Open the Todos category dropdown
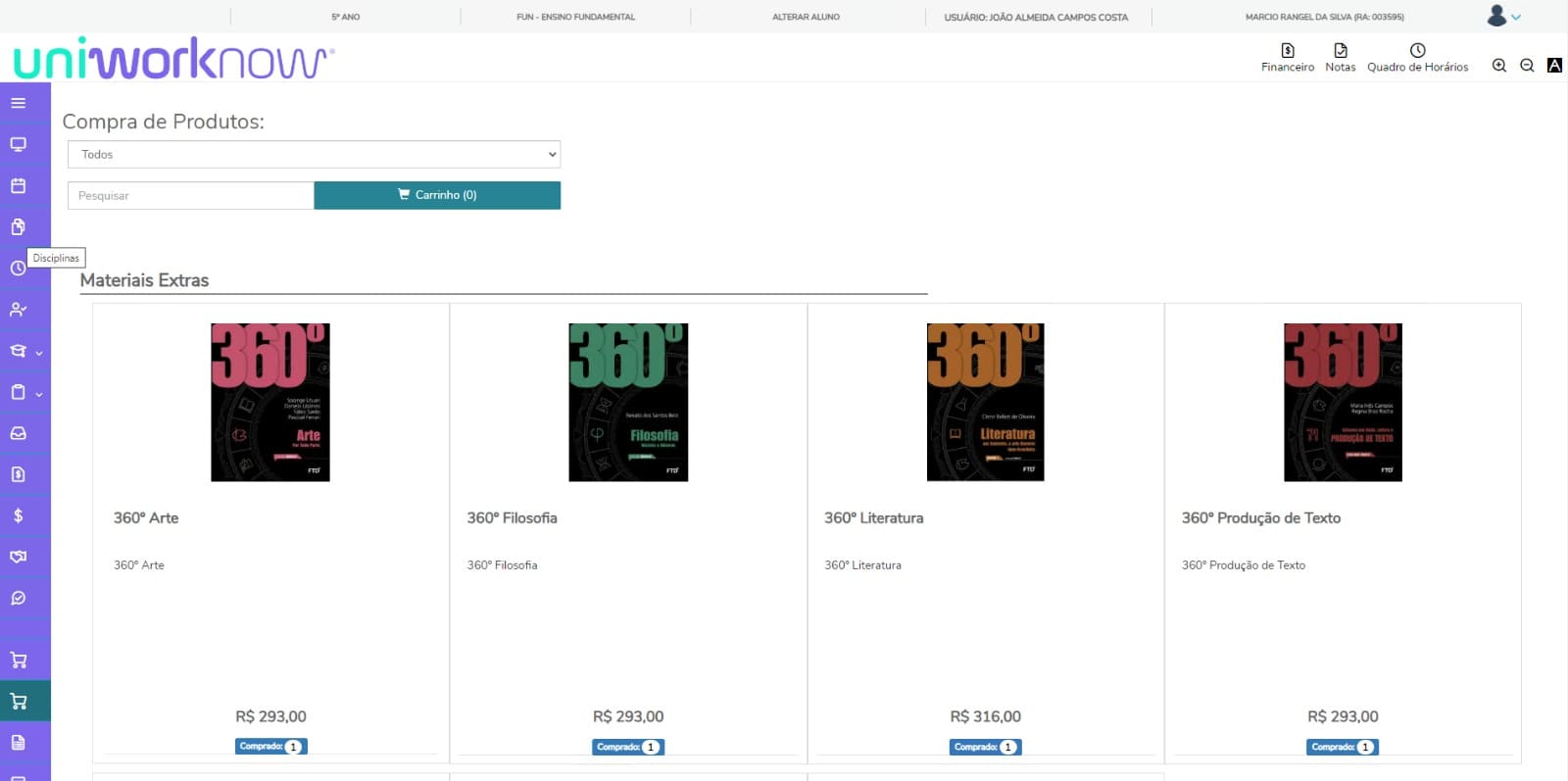The image size is (1568, 781). click(314, 154)
